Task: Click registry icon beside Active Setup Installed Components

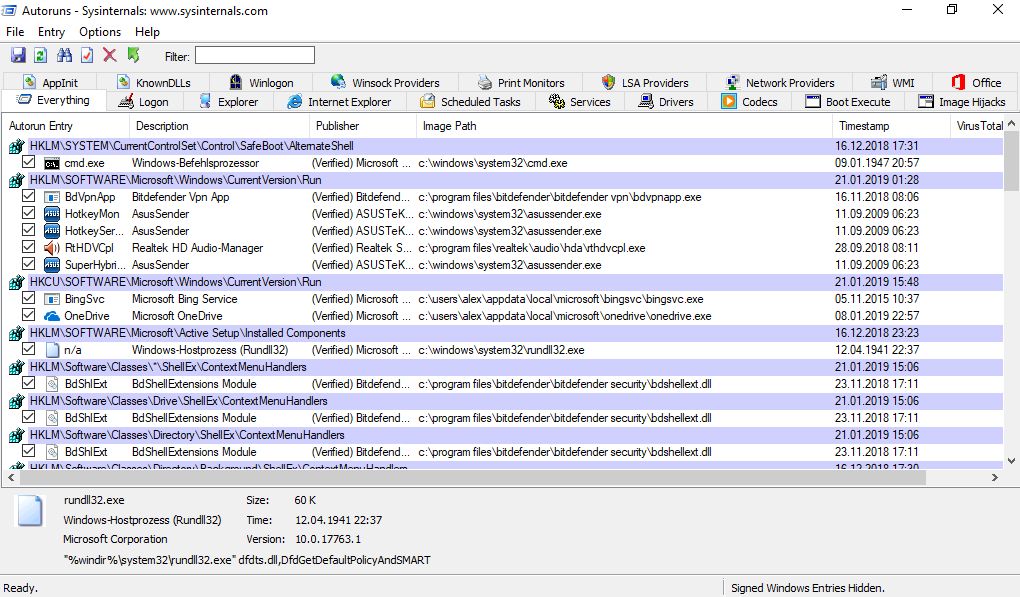Action: coord(17,333)
